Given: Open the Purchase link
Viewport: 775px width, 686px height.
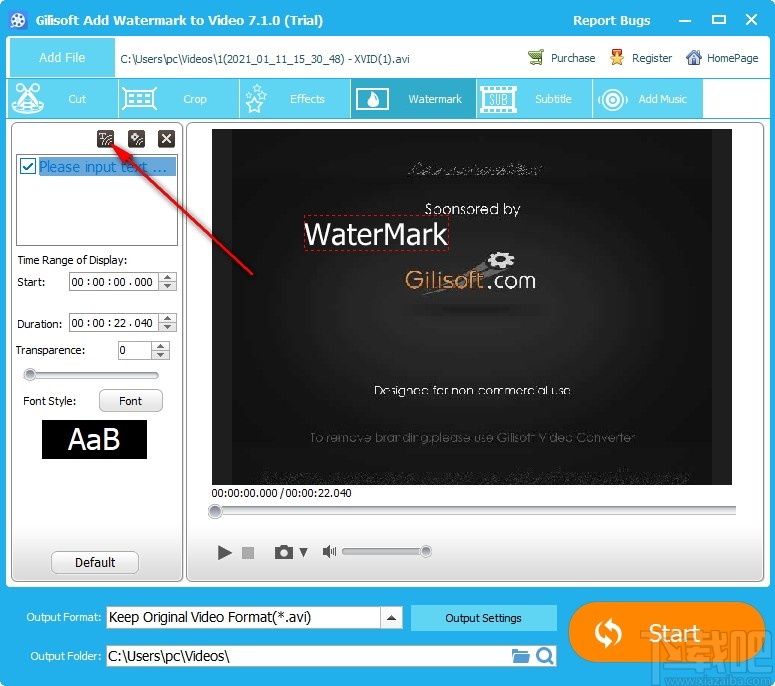Looking at the screenshot, I should click(x=561, y=58).
